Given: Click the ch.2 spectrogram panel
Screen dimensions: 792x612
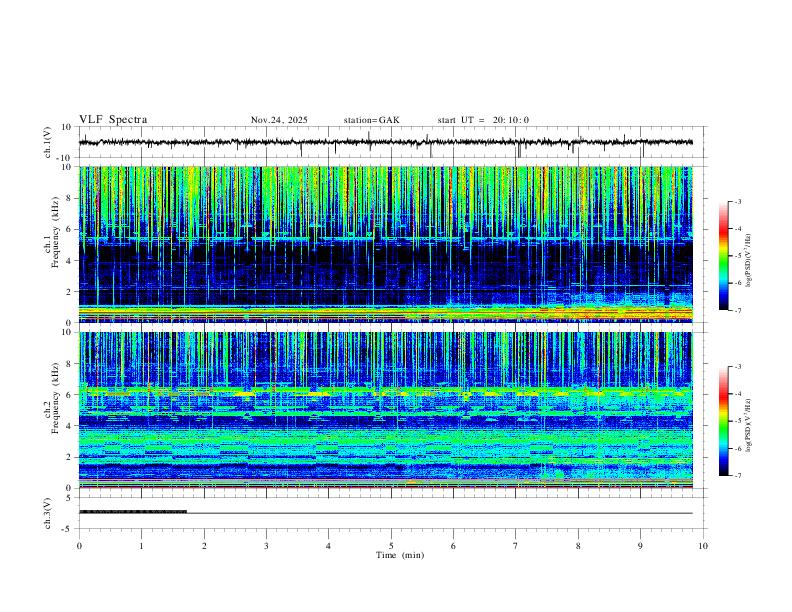Looking at the screenshot, I should 385,410.
